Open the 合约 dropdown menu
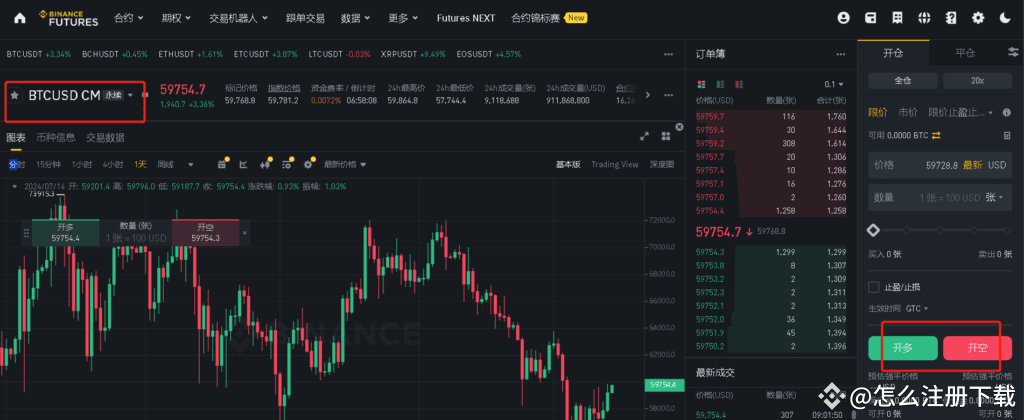This screenshot has height=420, width=1024. 128,18
